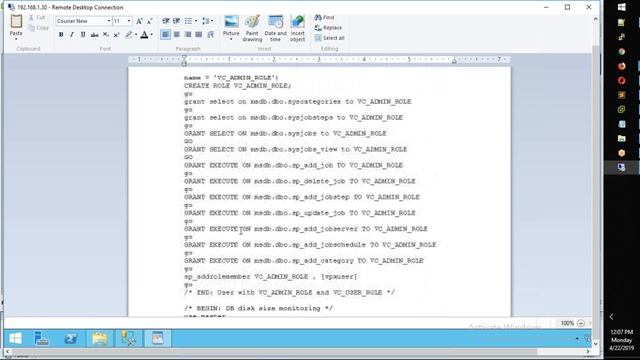The image size is (640, 360).
Task: Toggle Superscript formatting
Action: [x=116, y=35]
